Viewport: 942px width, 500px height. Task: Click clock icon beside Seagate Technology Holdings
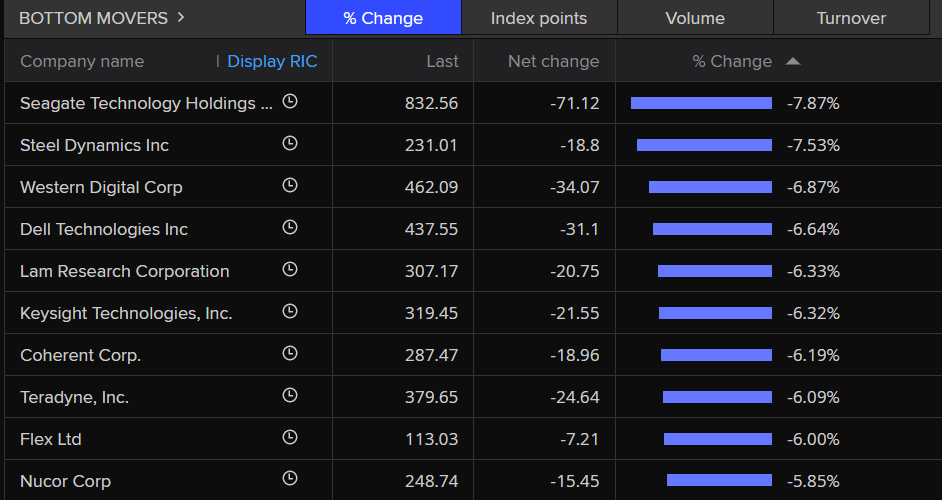[x=290, y=102]
